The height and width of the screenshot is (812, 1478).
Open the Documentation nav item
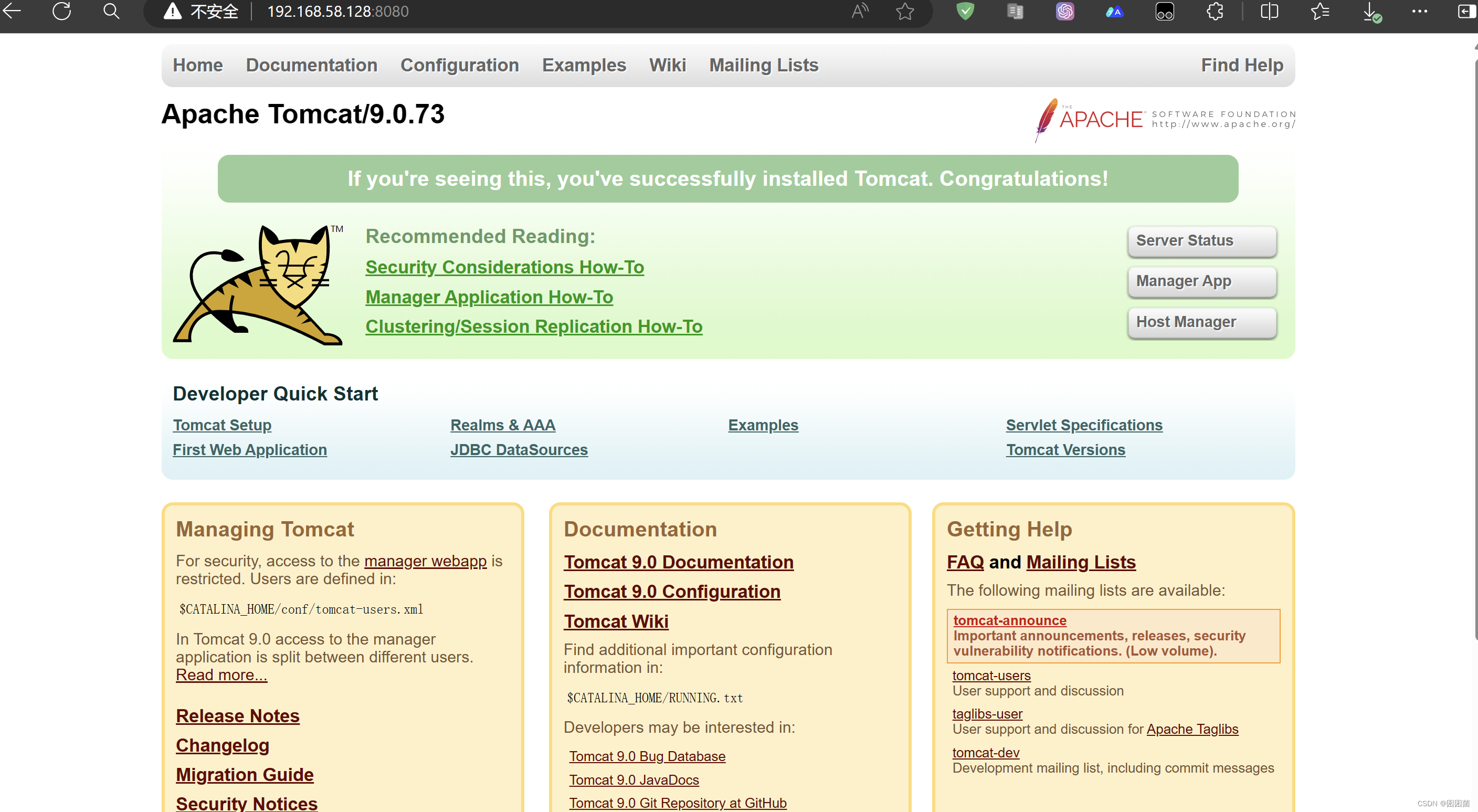pos(312,65)
